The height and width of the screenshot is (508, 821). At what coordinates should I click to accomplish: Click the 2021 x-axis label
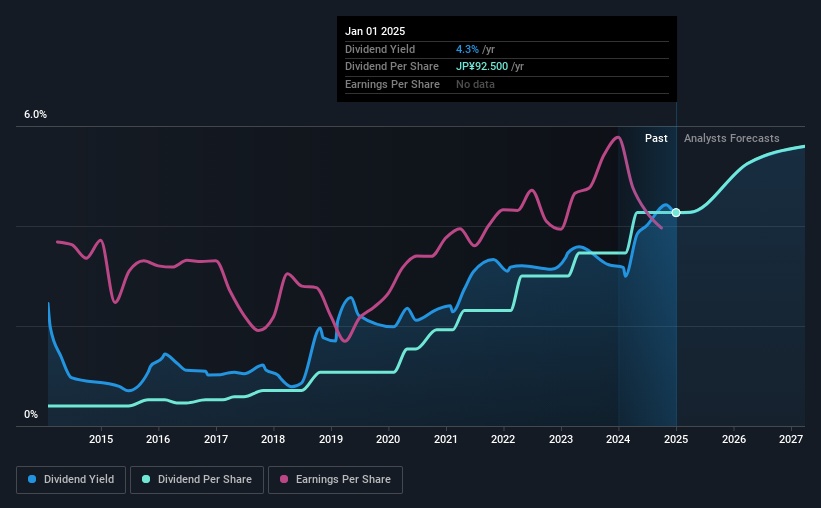coord(446,439)
